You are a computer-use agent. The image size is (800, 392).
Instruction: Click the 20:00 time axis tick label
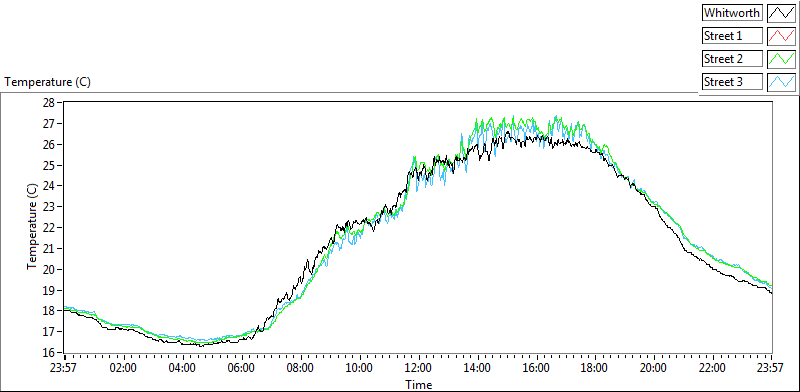654,368
